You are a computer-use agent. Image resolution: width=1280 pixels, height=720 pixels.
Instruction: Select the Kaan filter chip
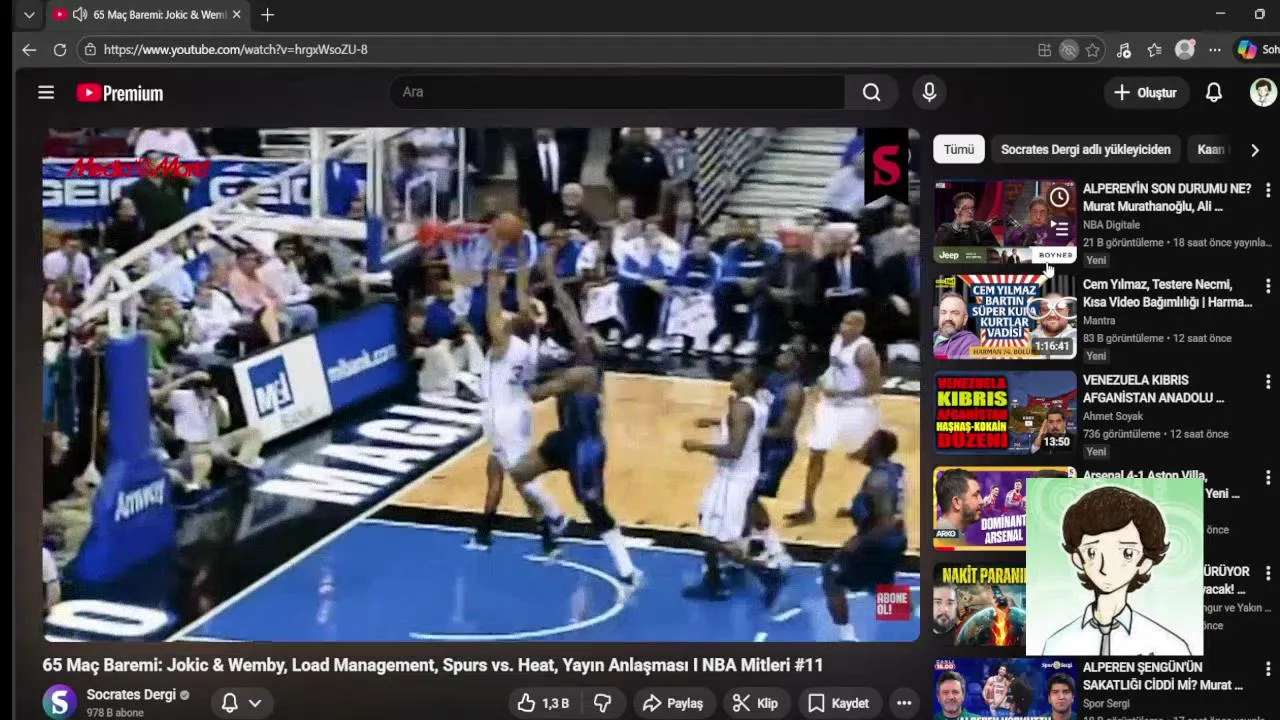1211,149
